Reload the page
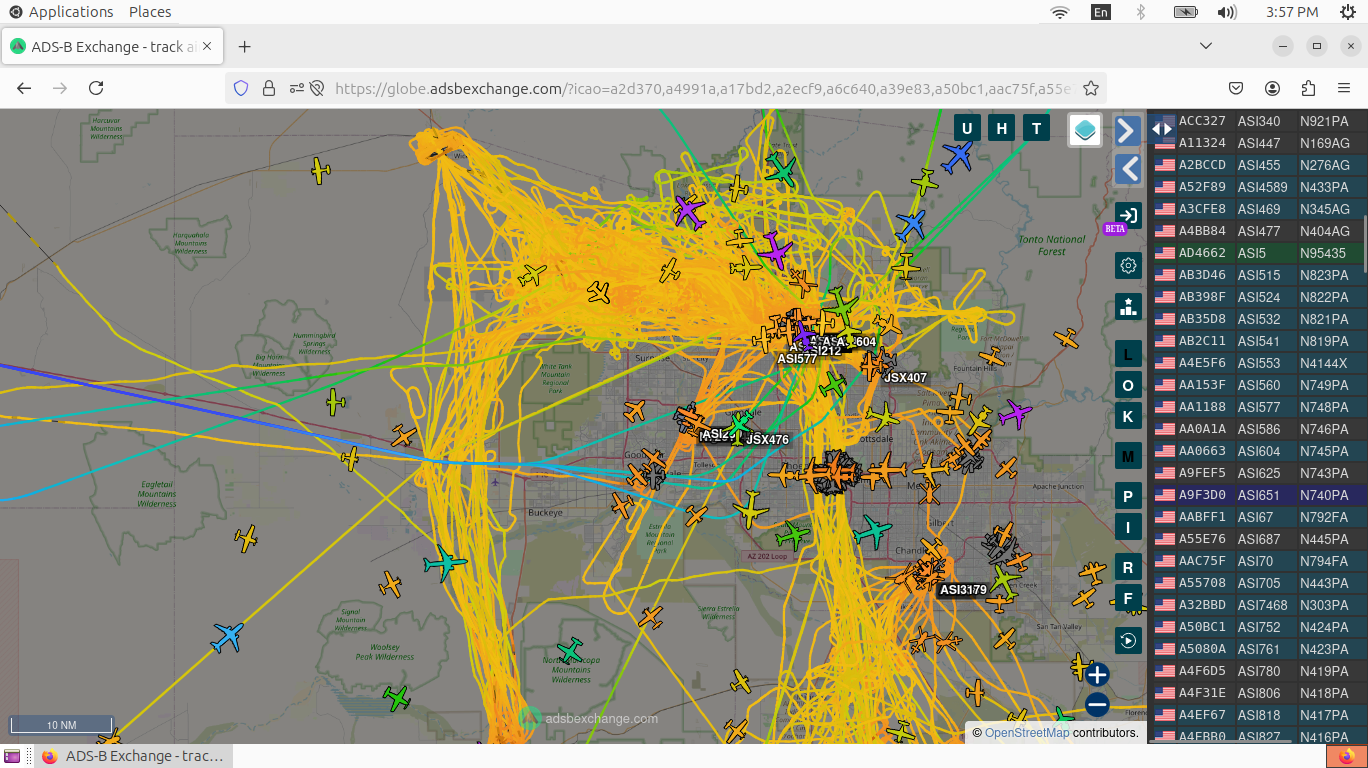Viewport: 1368px width, 768px height. click(96, 88)
